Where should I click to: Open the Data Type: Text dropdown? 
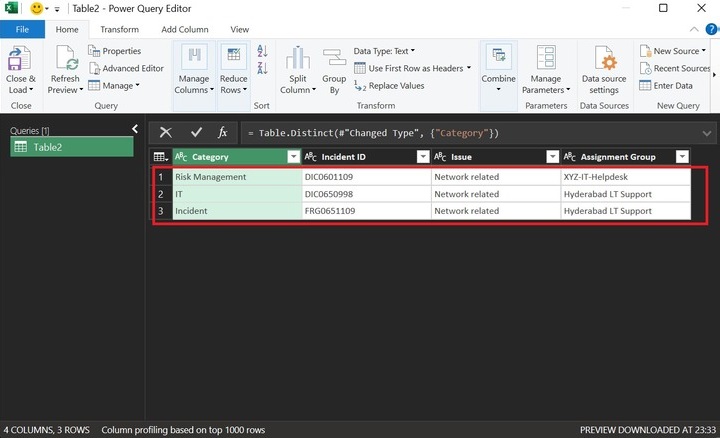pyautogui.click(x=384, y=51)
